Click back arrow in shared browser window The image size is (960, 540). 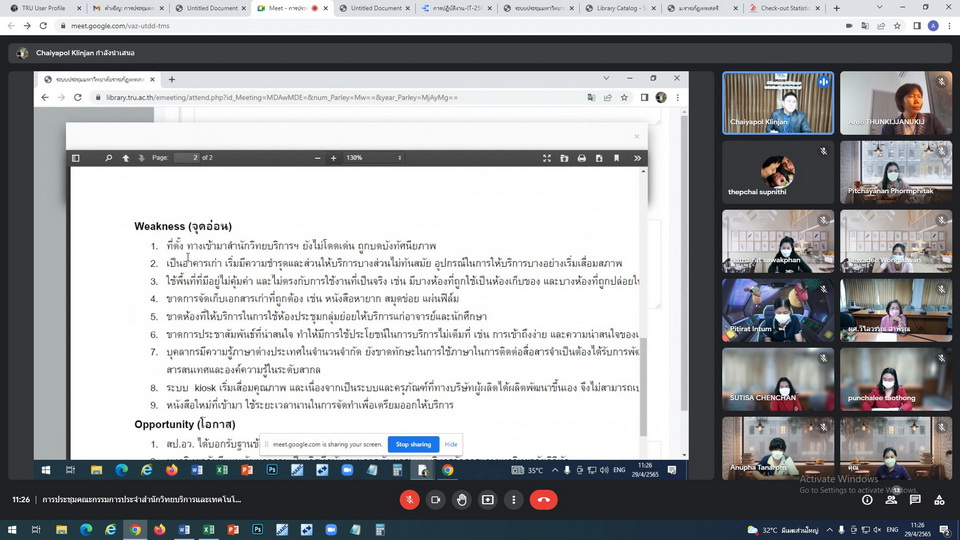point(45,97)
